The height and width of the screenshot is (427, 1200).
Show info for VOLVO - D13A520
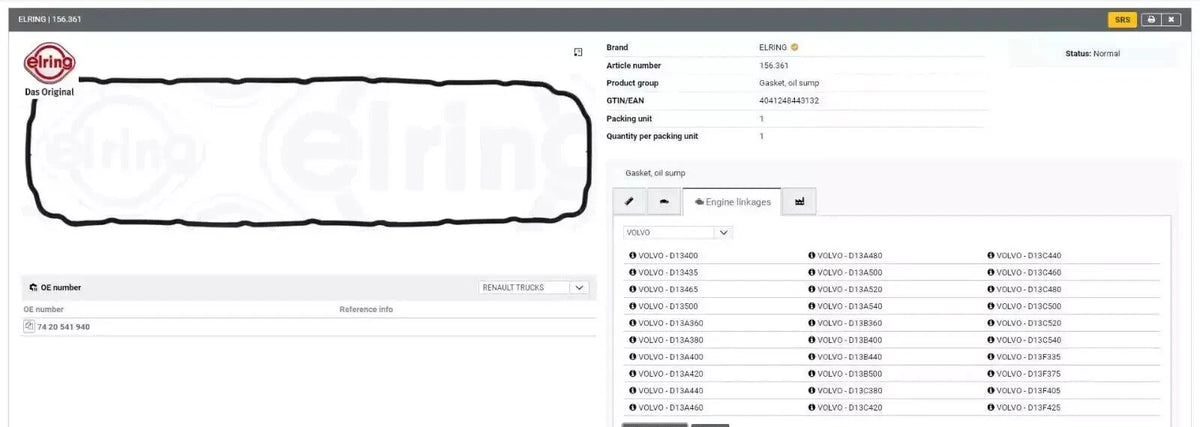[x=812, y=289]
